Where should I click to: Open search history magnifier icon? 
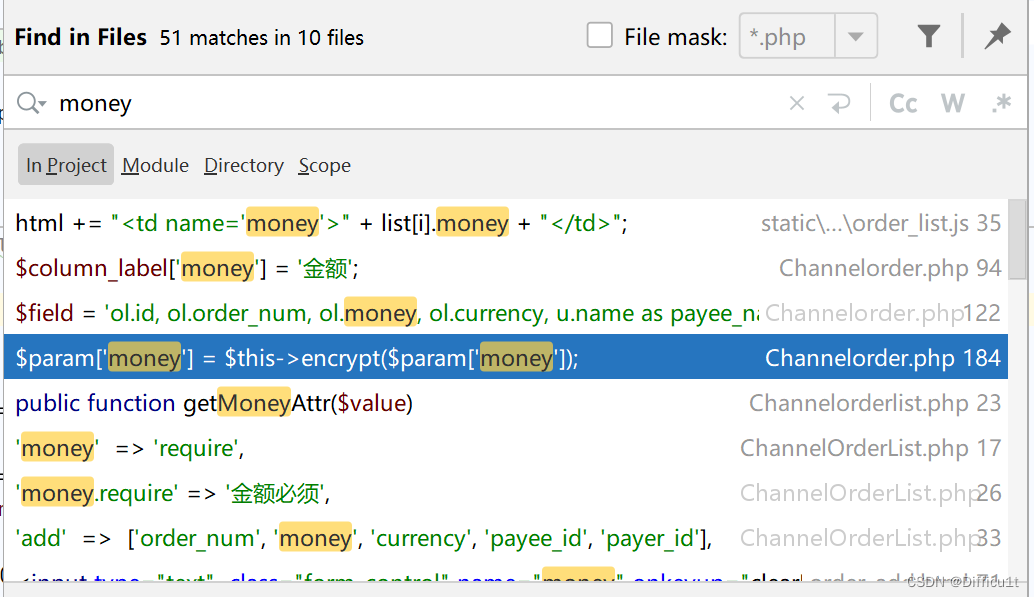(x=31, y=103)
